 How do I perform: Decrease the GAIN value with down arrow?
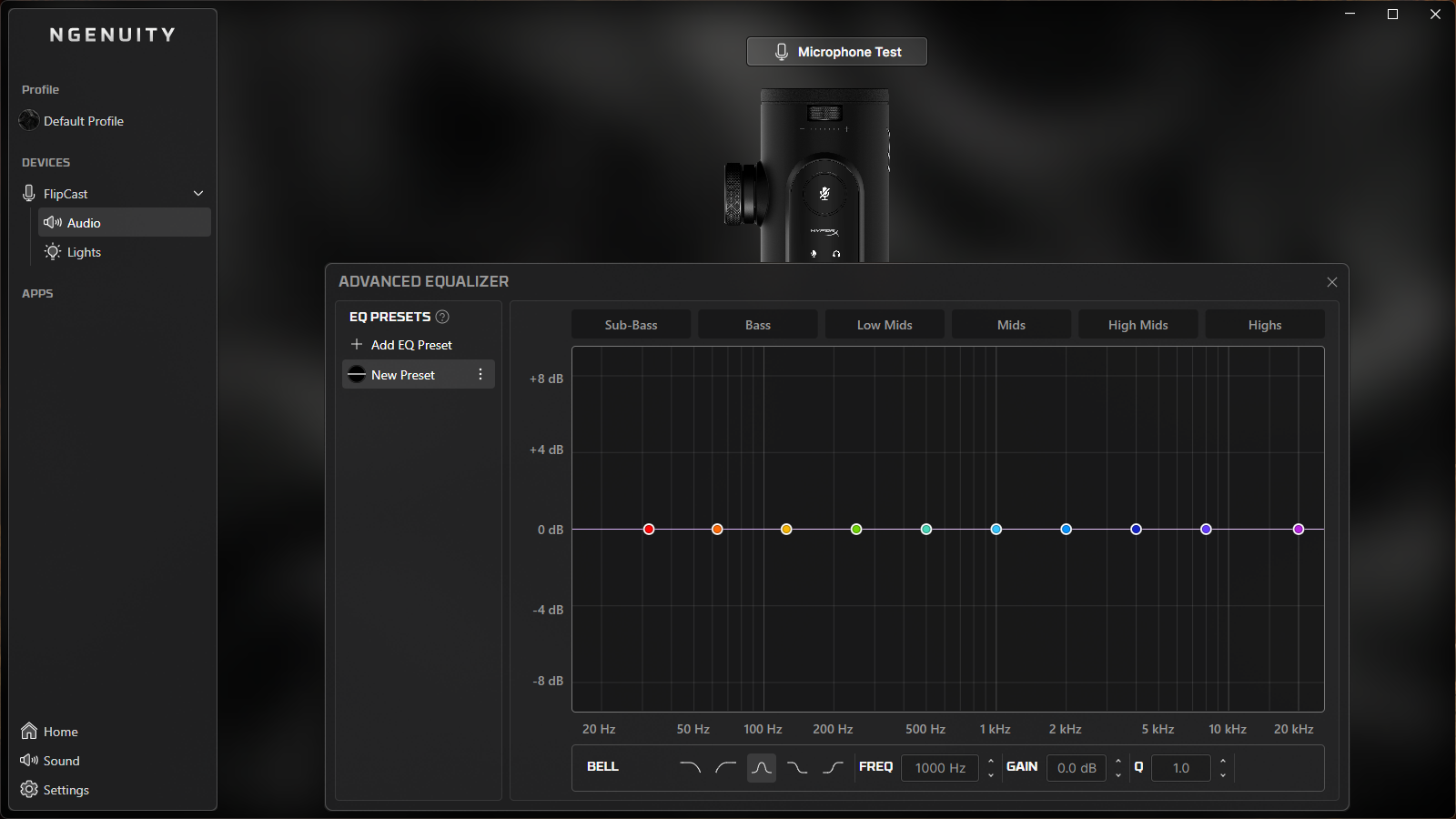tap(1118, 774)
